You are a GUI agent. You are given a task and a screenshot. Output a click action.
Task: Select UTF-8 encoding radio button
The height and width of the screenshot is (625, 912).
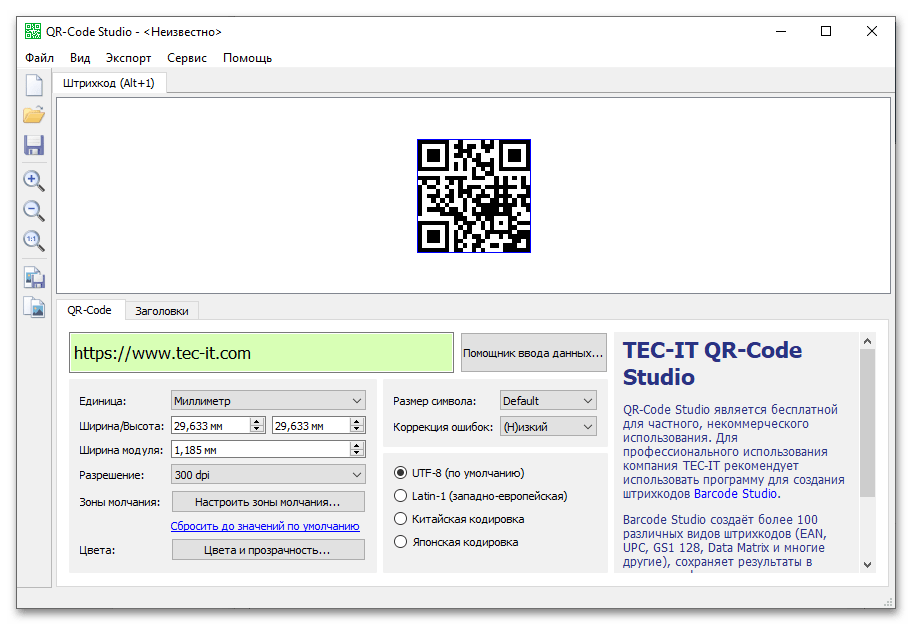[x=401, y=473]
